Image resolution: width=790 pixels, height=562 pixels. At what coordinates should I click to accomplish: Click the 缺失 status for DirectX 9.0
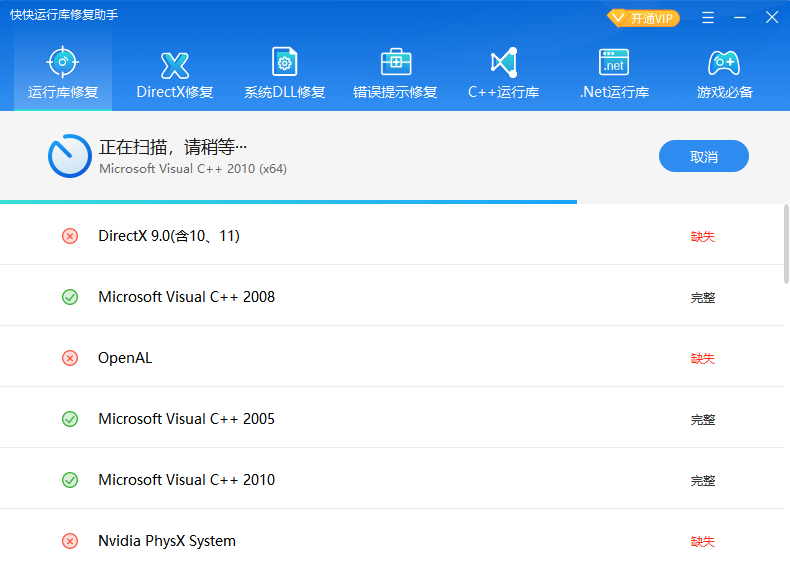(x=702, y=237)
